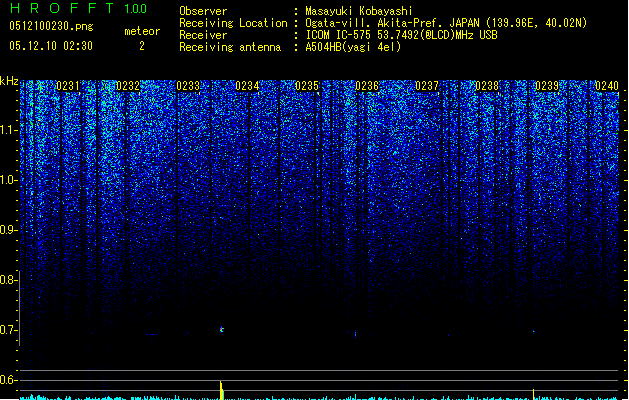This screenshot has height=400, width=629.
Task: Click the 0237 time marker
Action: coord(427,86)
